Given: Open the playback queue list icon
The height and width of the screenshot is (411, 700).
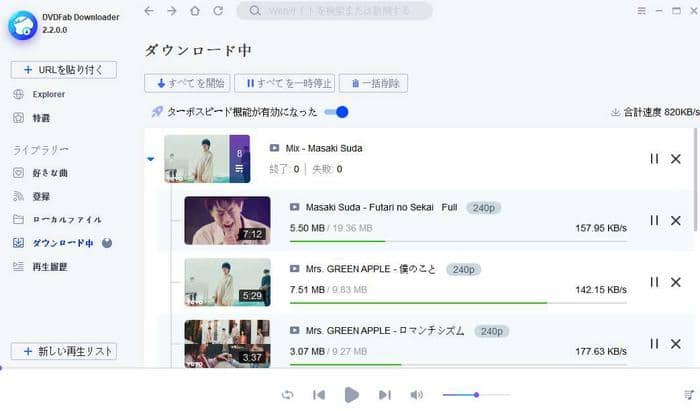Looking at the screenshot, I should [689, 394].
